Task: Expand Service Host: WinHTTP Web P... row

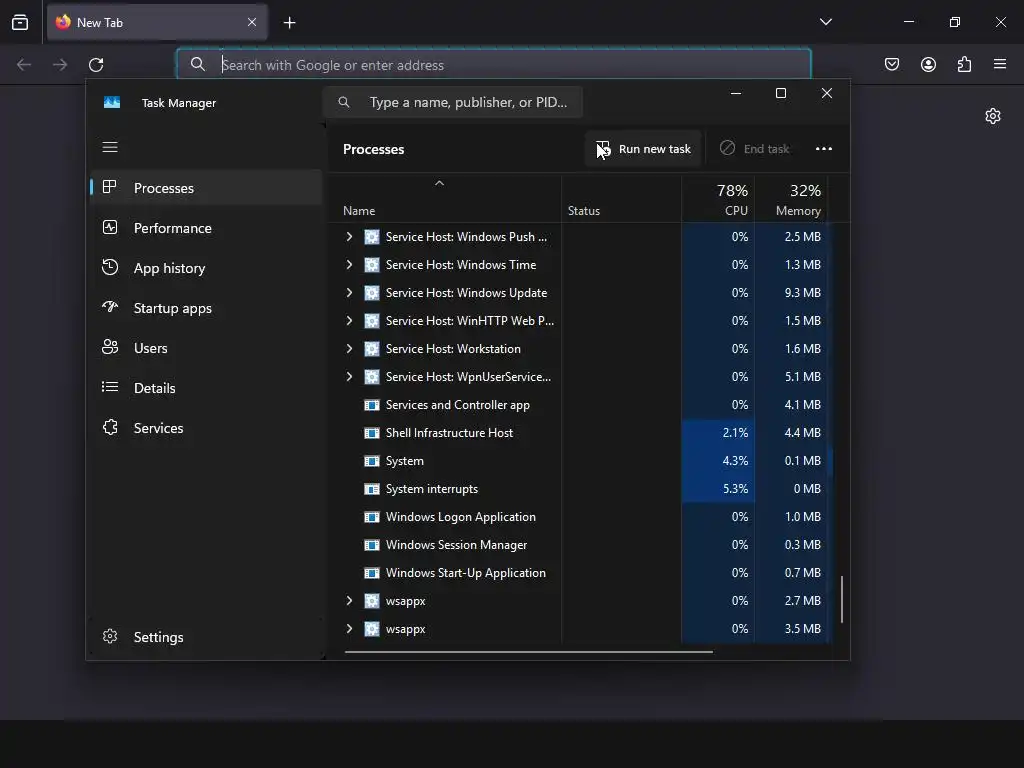Action: (x=349, y=321)
